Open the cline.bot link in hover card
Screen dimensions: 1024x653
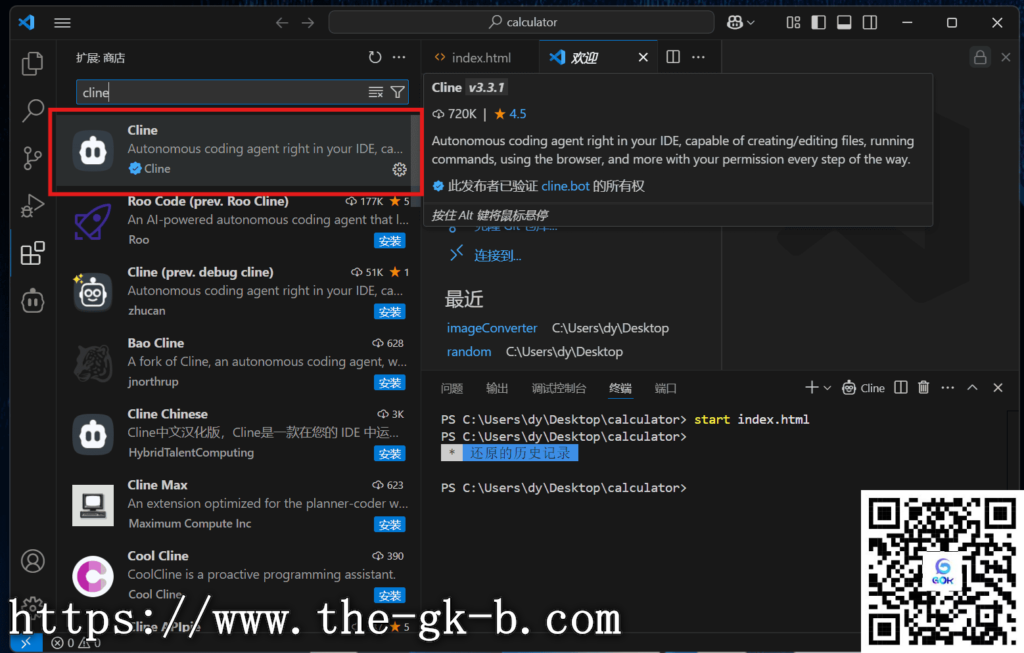coord(566,186)
